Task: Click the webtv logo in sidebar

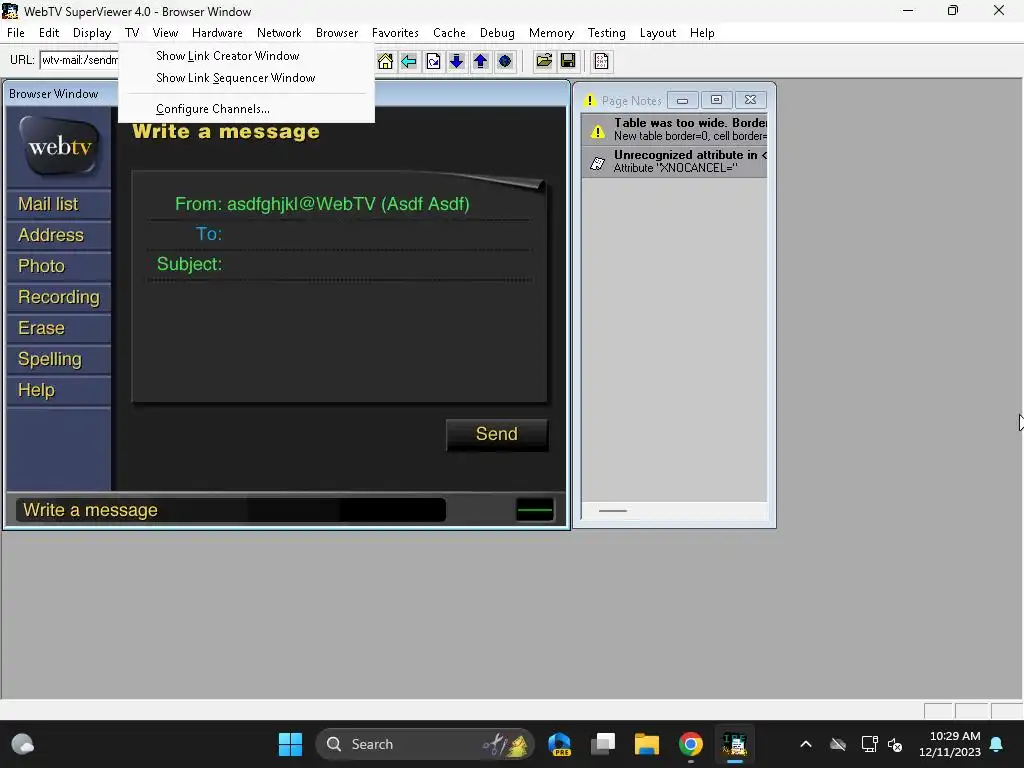Action: pyautogui.click(x=59, y=146)
